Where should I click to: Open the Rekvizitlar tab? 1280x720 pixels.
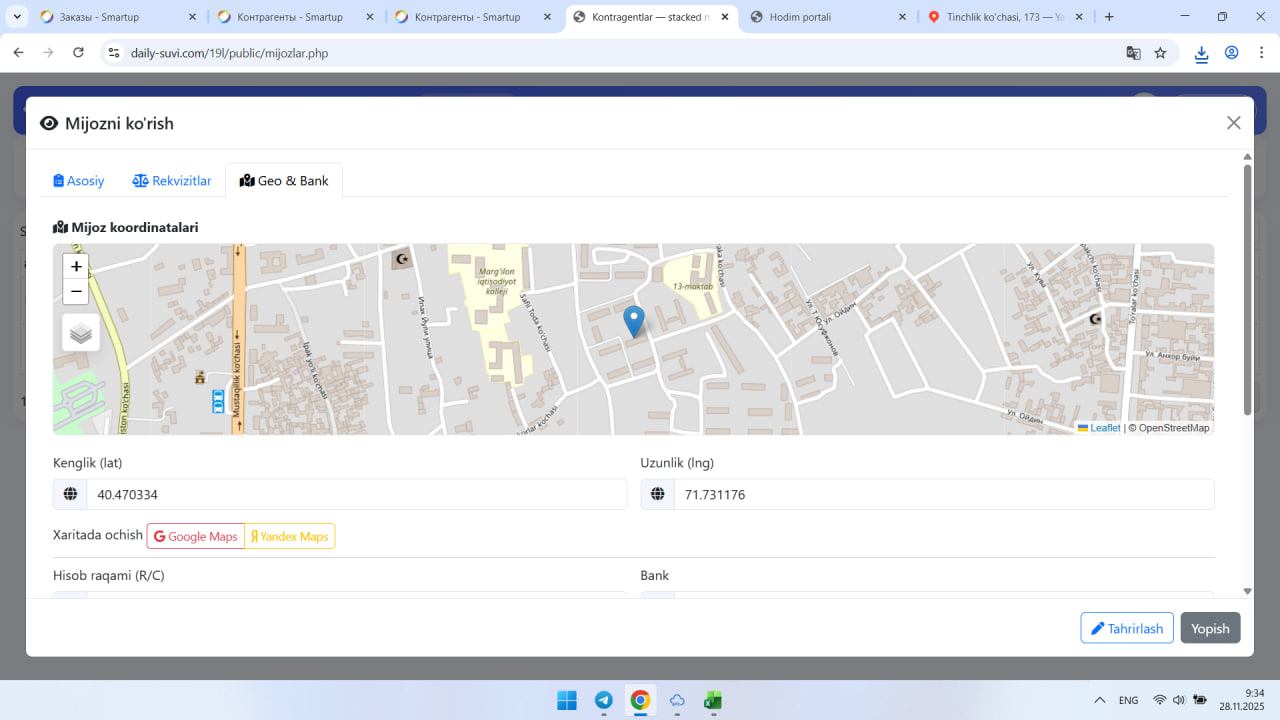(x=172, y=181)
